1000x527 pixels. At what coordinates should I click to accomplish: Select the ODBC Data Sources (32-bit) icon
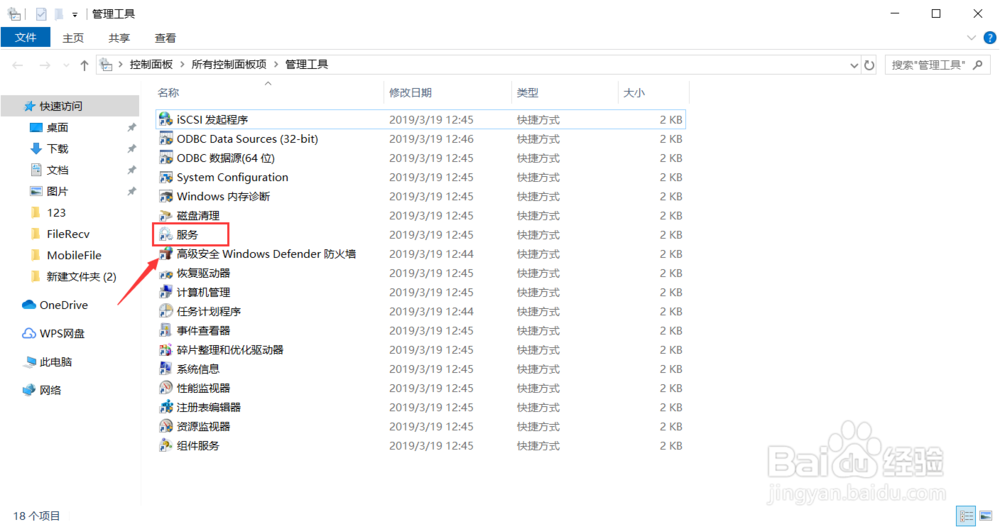point(166,138)
